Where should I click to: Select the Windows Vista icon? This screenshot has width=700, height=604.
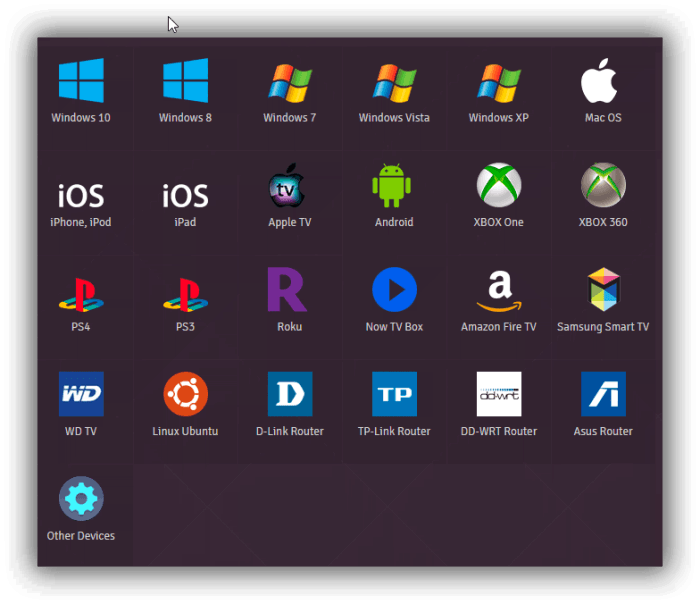(394, 81)
